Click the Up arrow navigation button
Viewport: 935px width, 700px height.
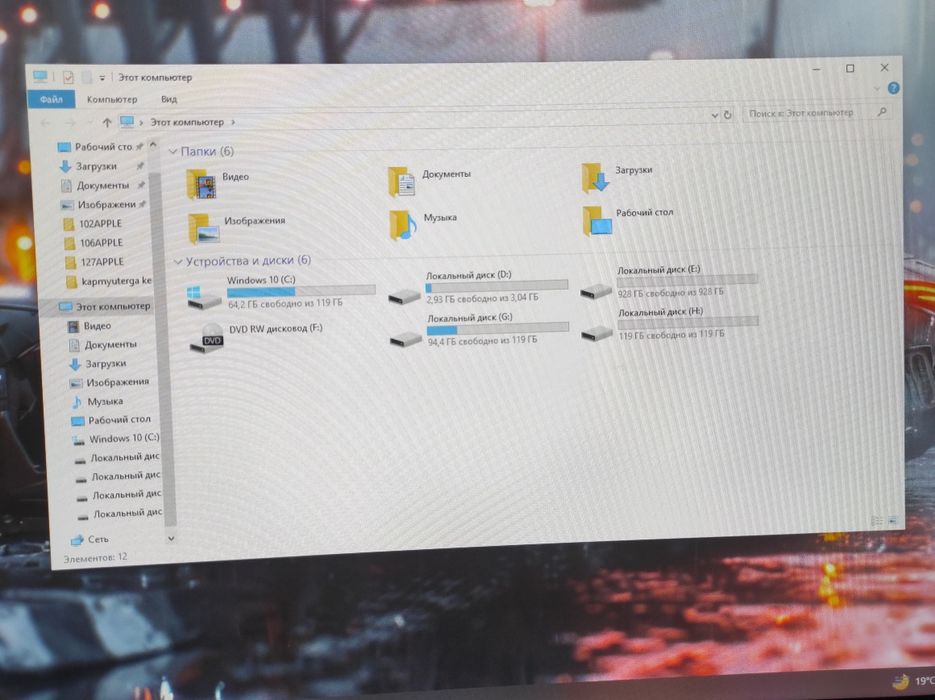[107, 122]
